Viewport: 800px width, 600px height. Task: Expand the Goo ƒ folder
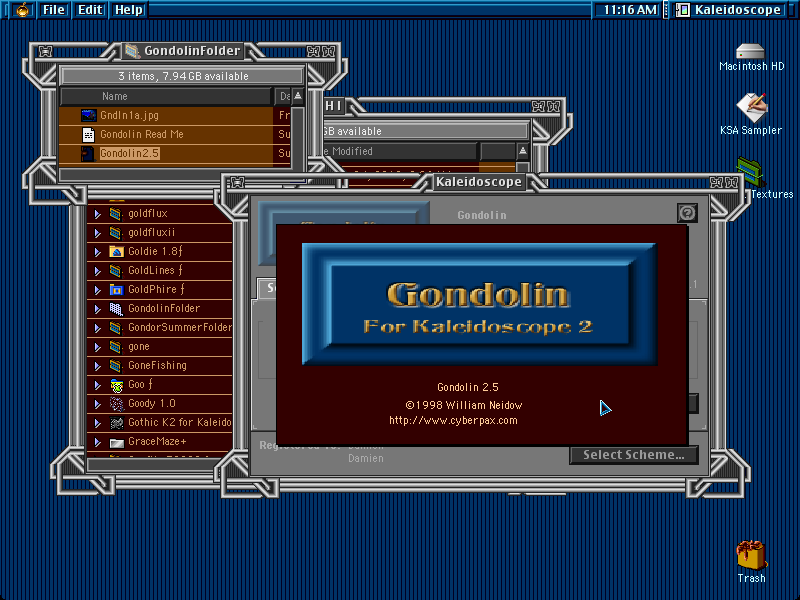[97, 385]
